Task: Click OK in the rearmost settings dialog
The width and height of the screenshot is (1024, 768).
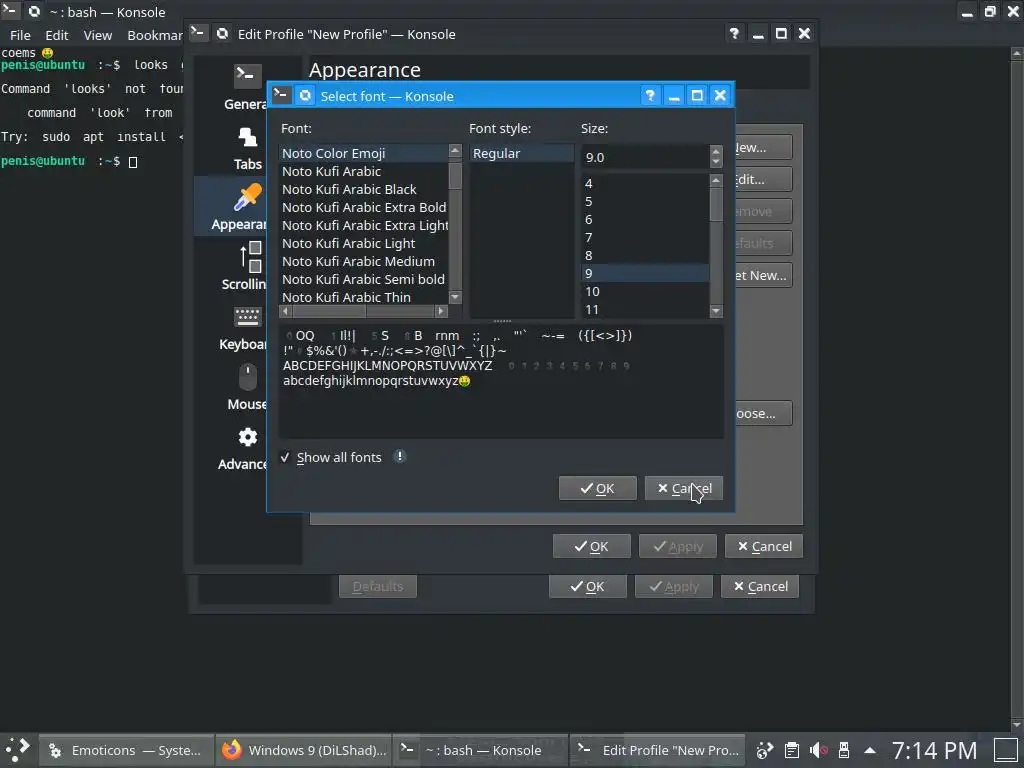Action: pyautogui.click(x=588, y=586)
